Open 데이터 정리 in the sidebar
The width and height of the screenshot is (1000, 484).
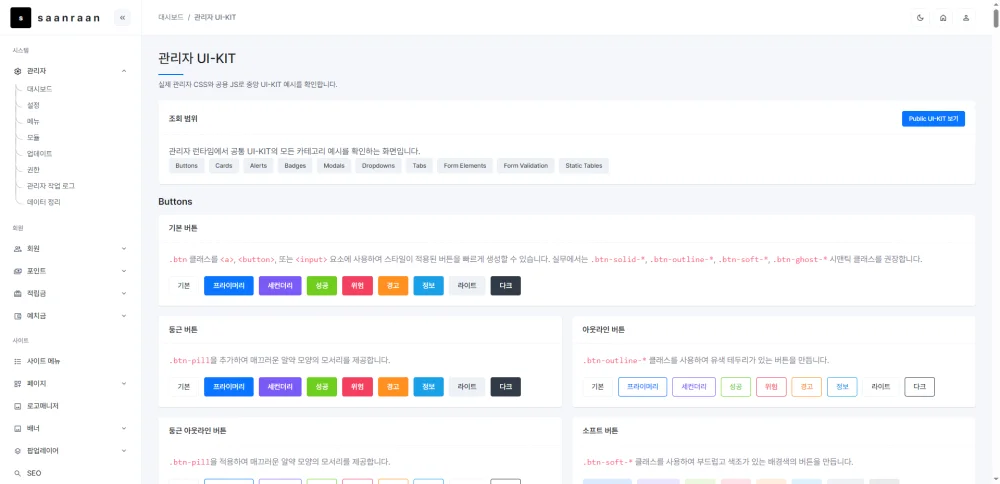coord(44,202)
